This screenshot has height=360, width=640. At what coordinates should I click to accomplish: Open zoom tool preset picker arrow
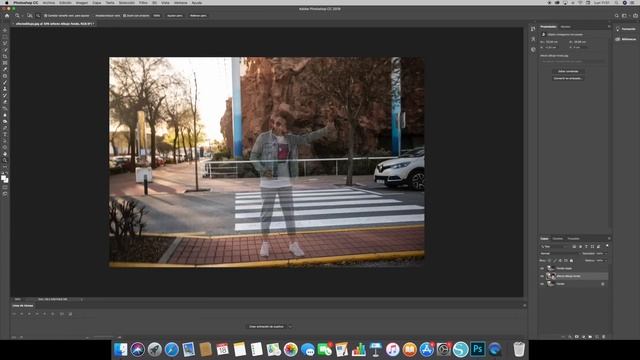click(x=22, y=16)
